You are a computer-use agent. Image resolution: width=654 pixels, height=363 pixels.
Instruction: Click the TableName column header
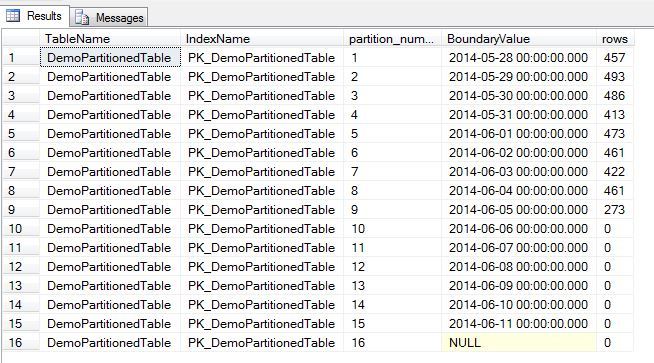coord(110,39)
